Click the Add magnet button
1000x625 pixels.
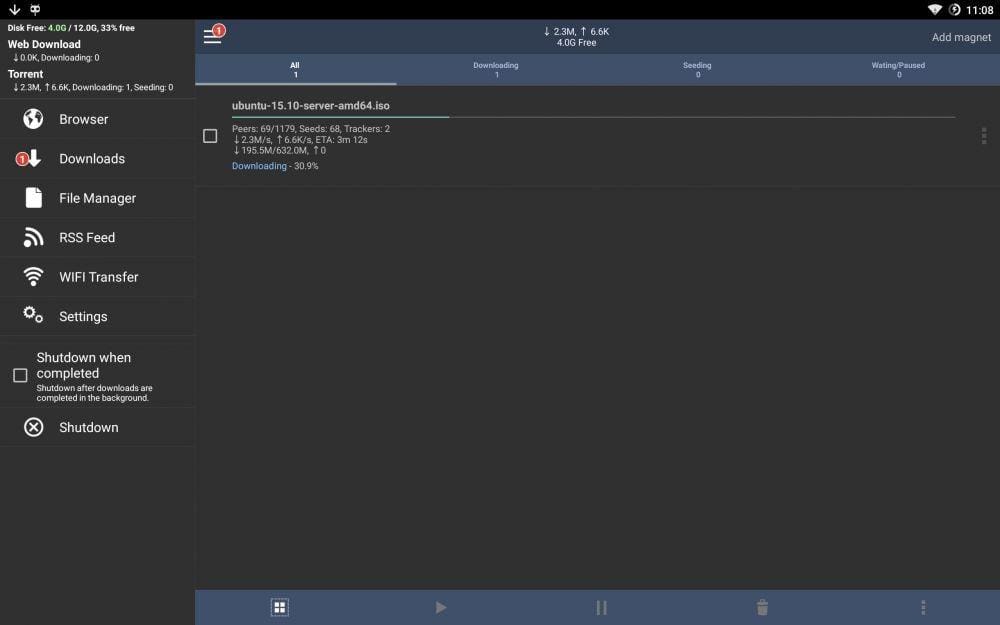[961, 37]
